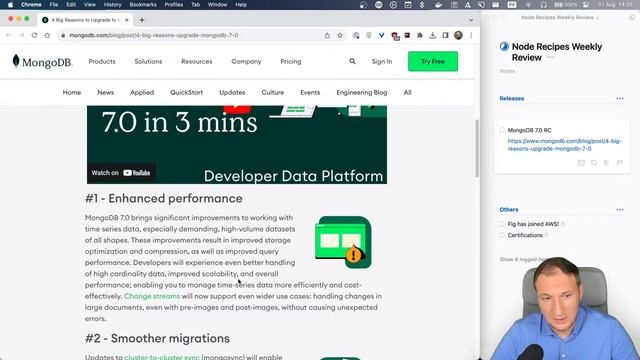Click the MongoDB search magnifier icon
The height and width of the screenshot is (360, 640).
[x=352, y=61]
